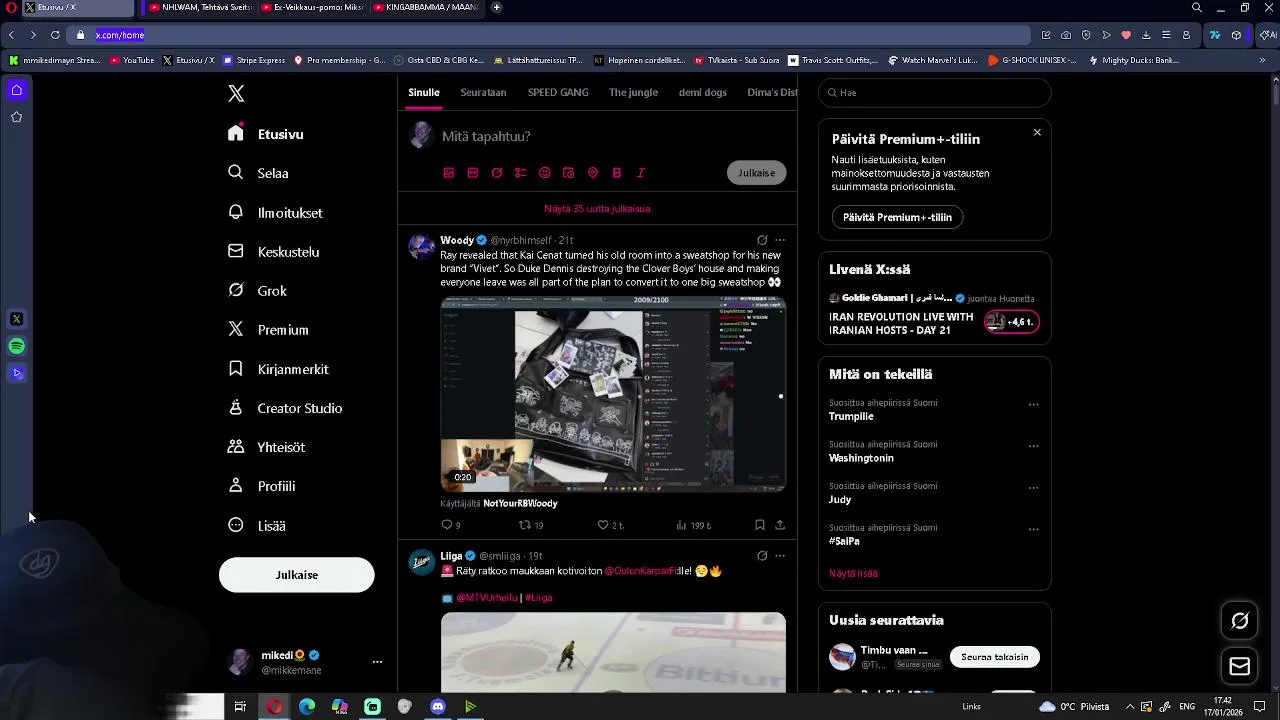Click Päivitä Premium+-tiliin button
The height and width of the screenshot is (720, 1280).
pos(897,217)
